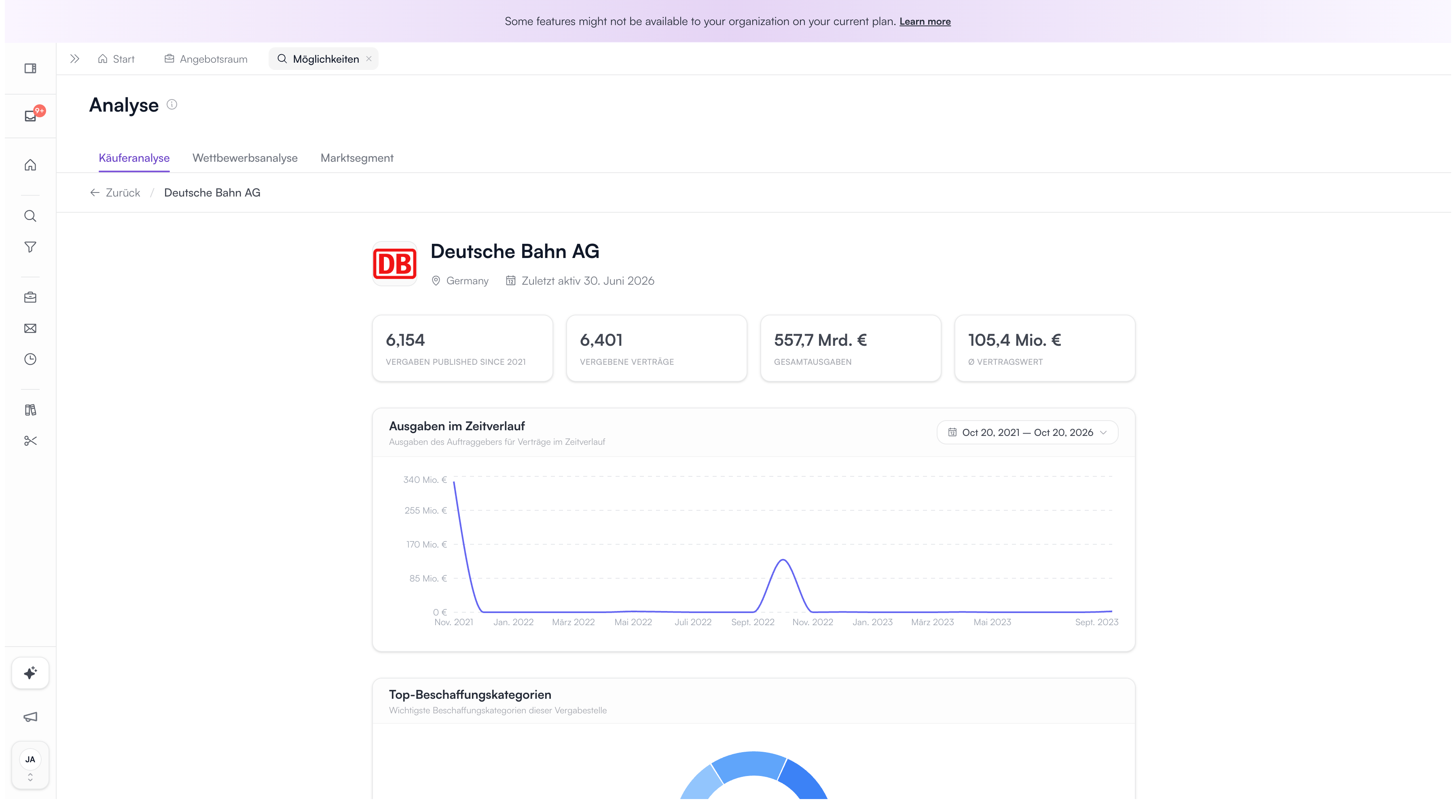Switch to the Angebotsraum tab
The height and width of the screenshot is (812, 1456).
click(206, 59)
